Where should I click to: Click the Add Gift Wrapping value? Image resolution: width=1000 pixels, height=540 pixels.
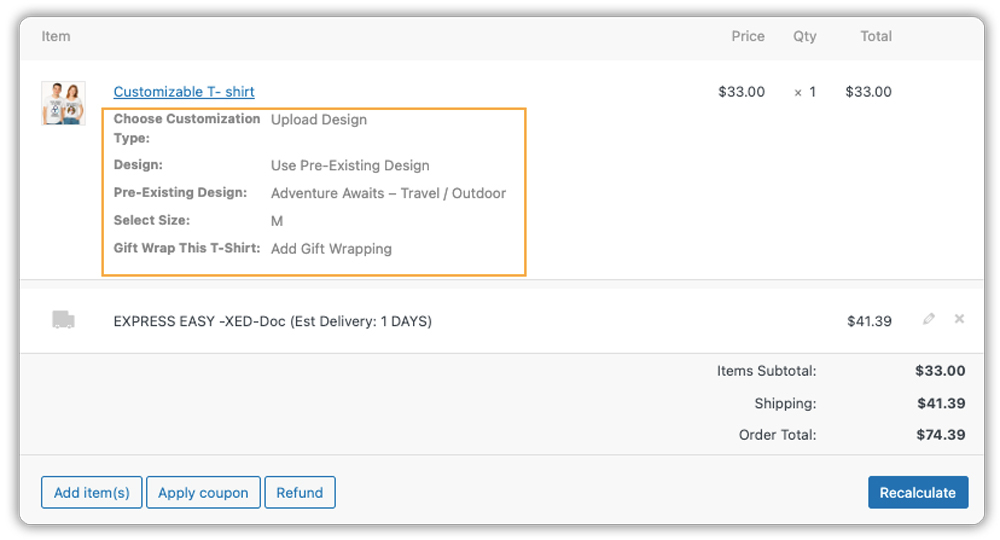pyautogui.click(x=332, y=249)
